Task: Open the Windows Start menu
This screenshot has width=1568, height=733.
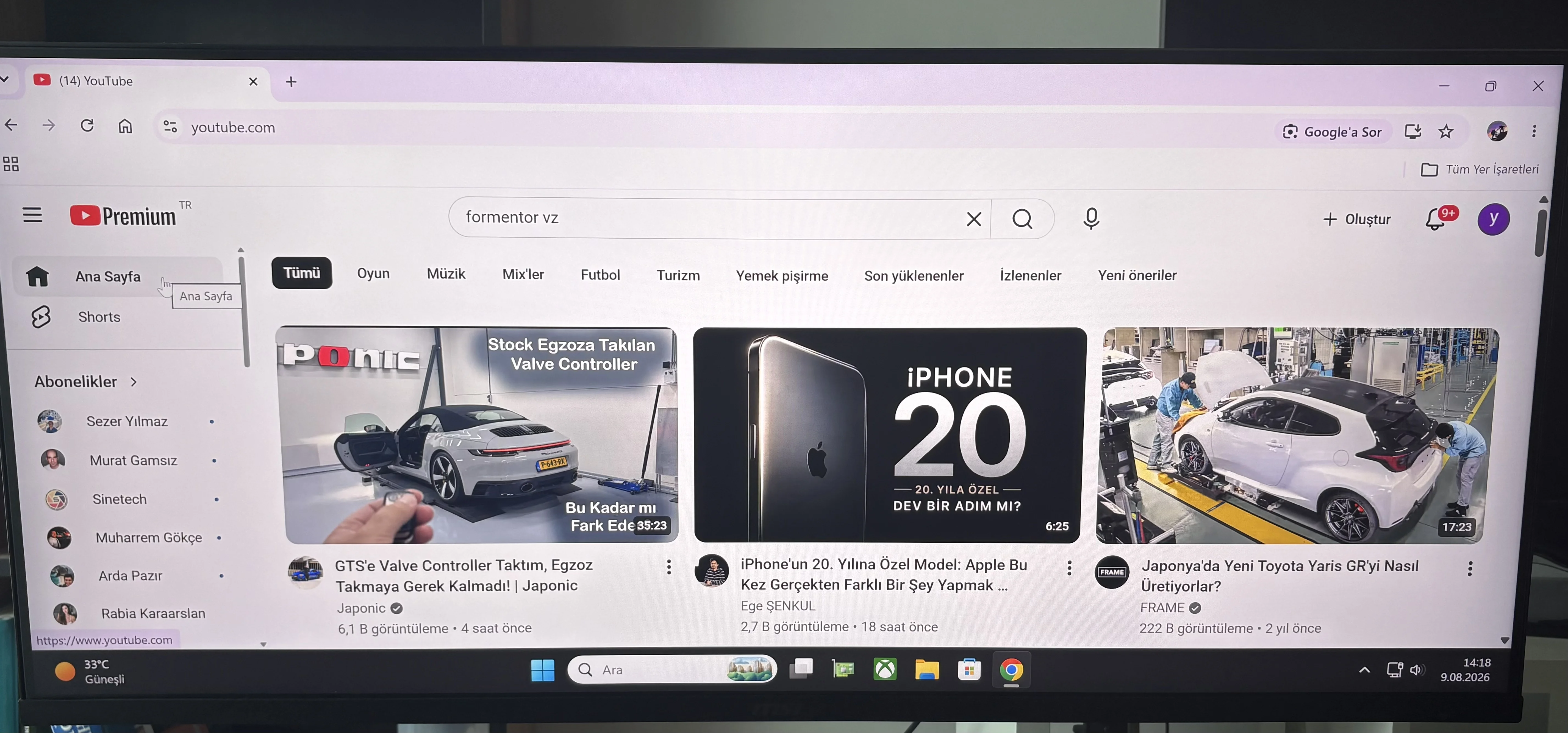Action: click(542, 670)
